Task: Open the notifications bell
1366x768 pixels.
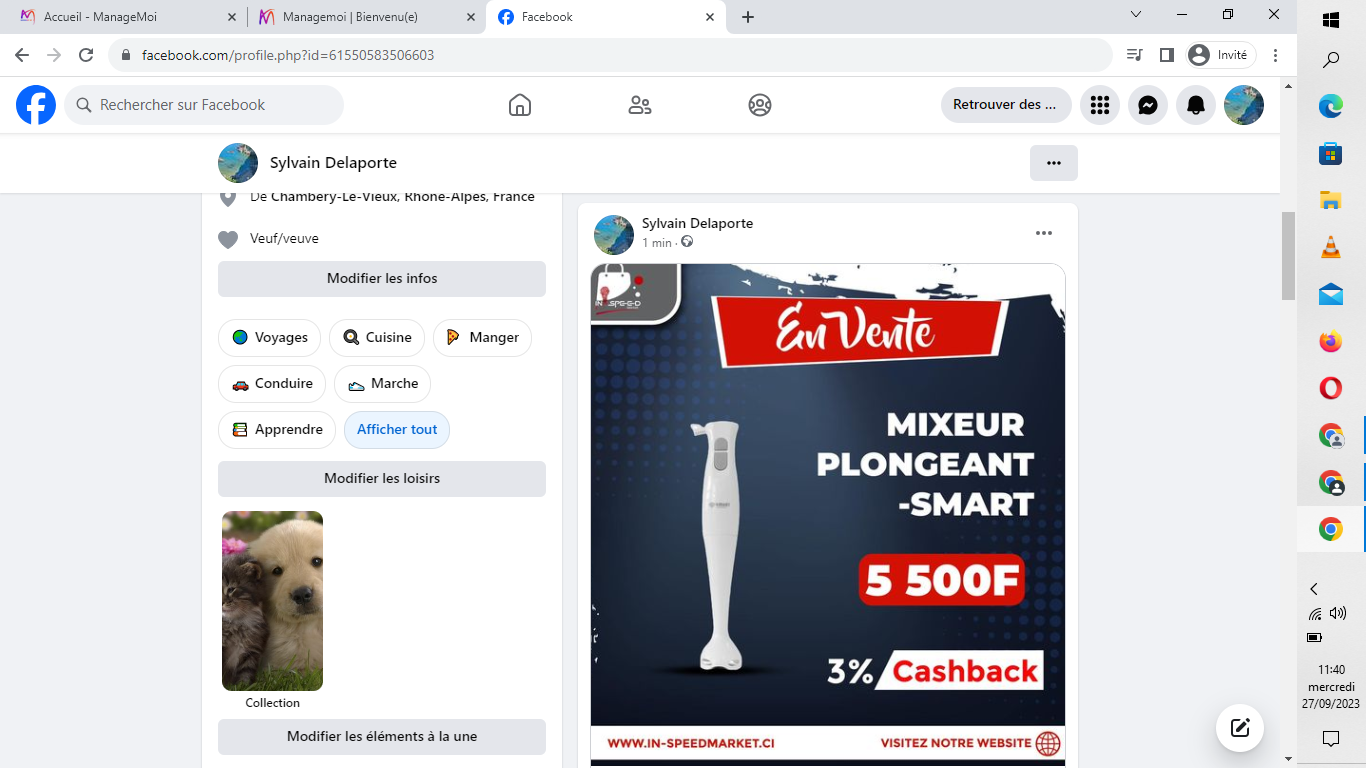Action: (x=1196, y=105)
